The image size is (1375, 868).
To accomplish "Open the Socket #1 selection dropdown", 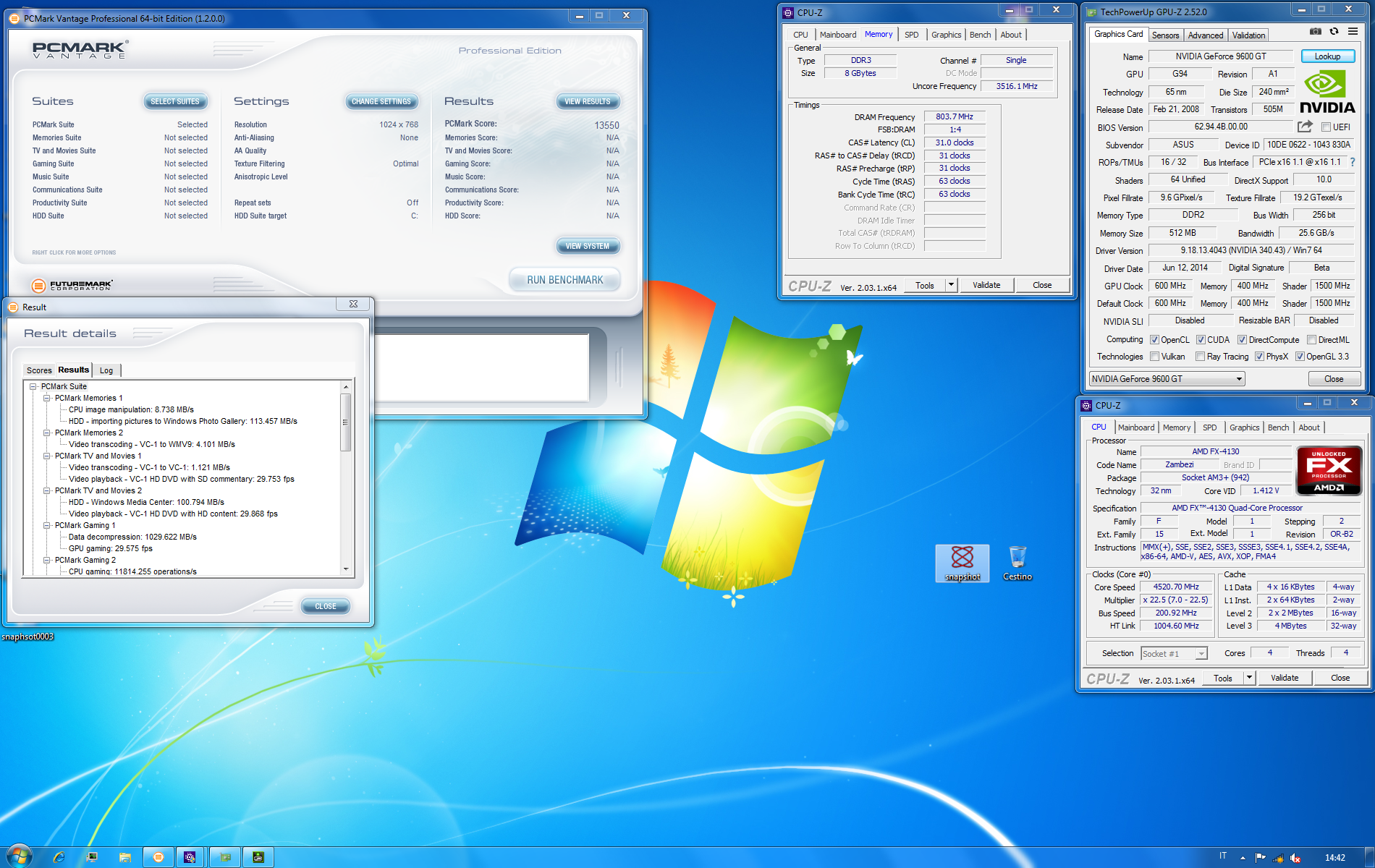I will [x=1174, y=653].
